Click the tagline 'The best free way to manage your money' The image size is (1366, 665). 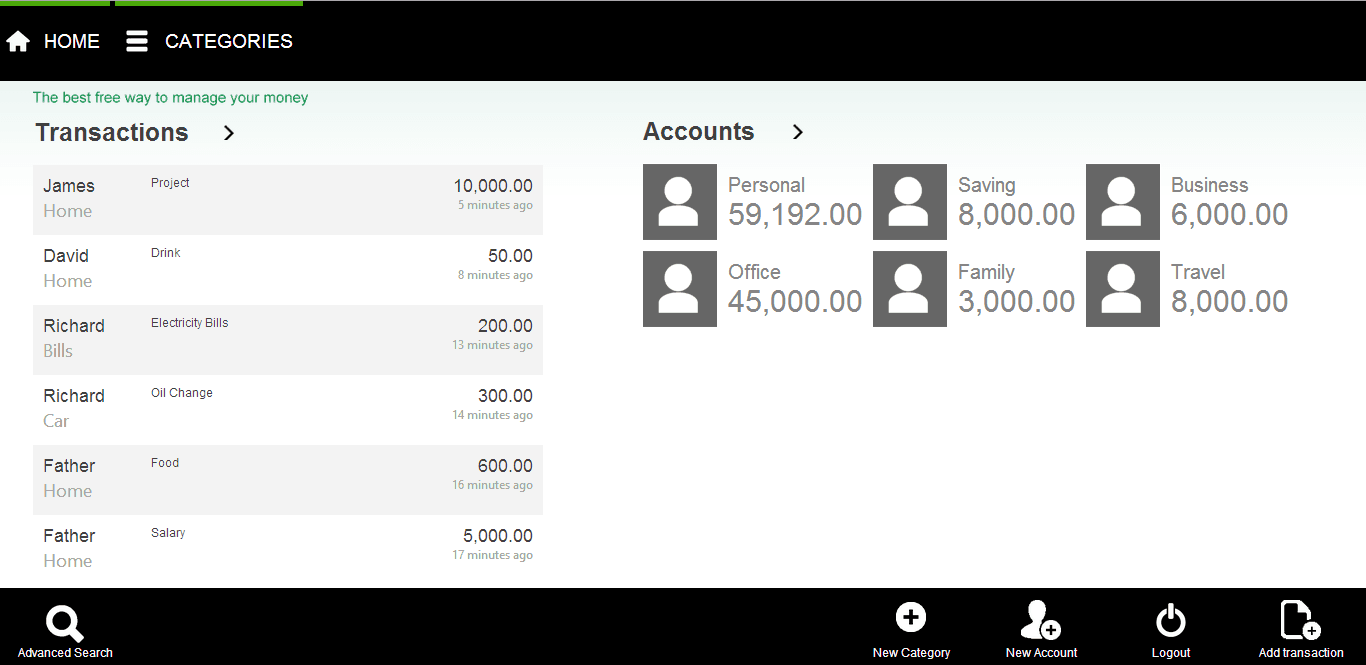coord(170,98)
